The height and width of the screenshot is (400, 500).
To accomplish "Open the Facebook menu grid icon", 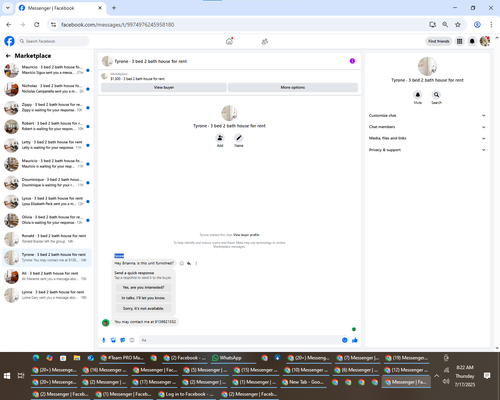I will pos(459,41).
